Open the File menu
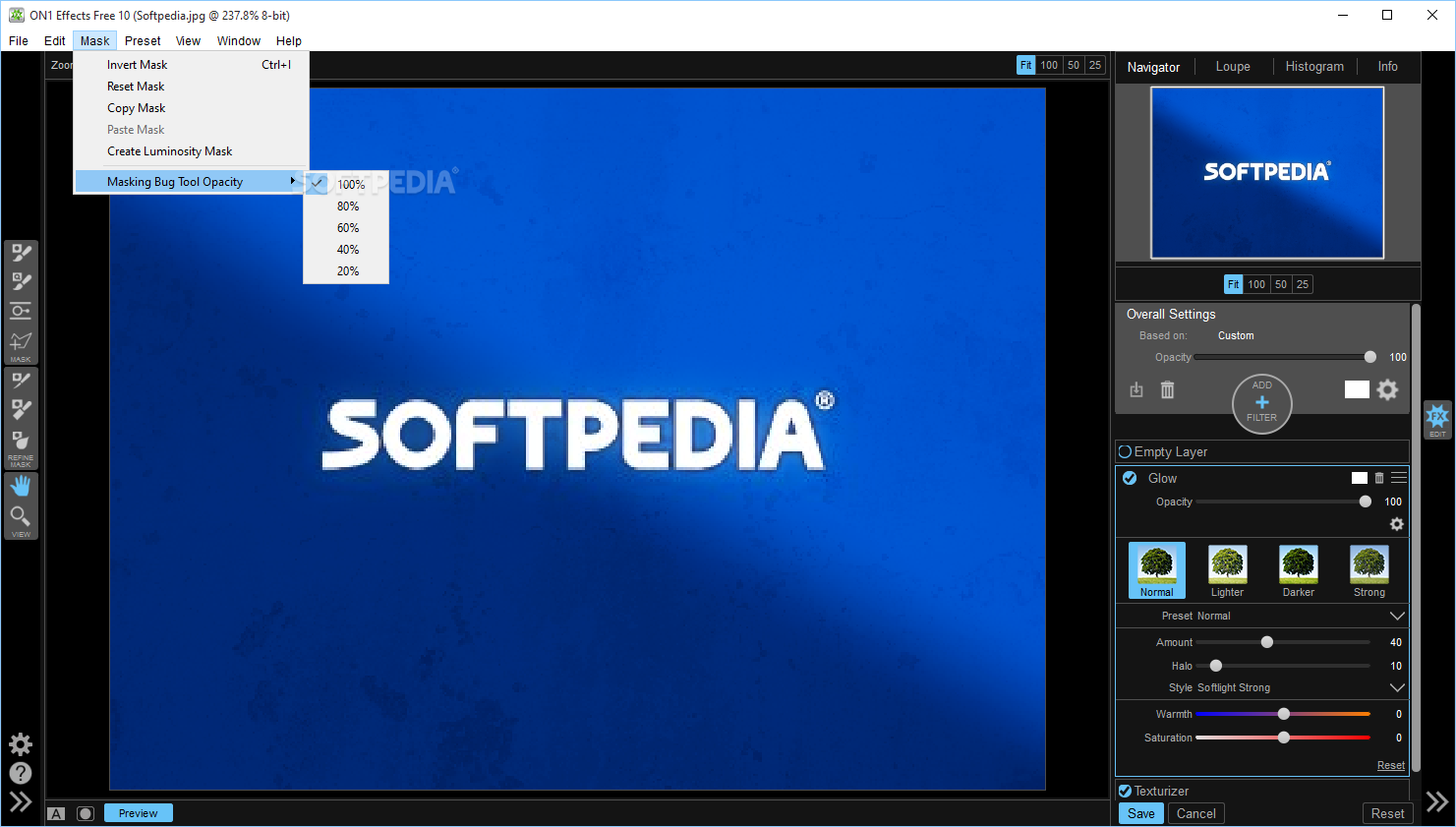This screenshot has height=827, width=1456. pos(19,41)
